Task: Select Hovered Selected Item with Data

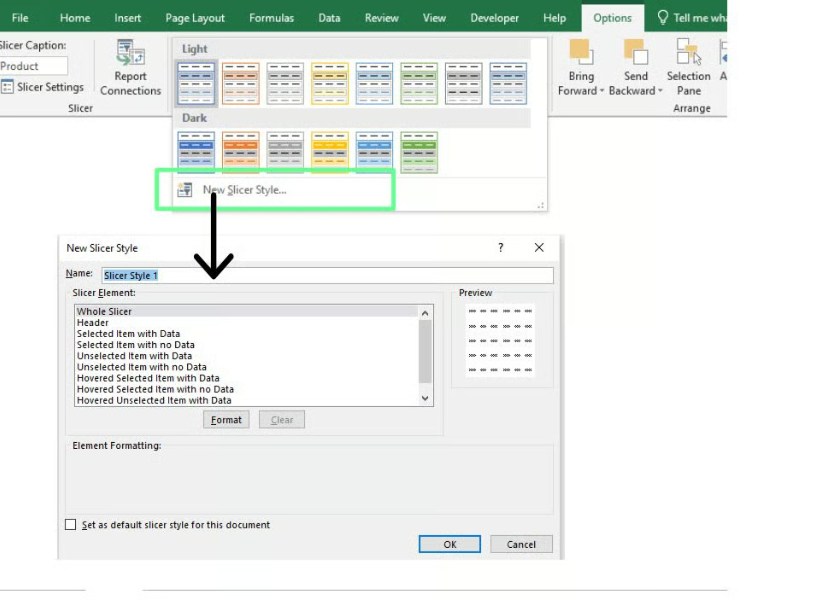Action: [x=150, y=378]
